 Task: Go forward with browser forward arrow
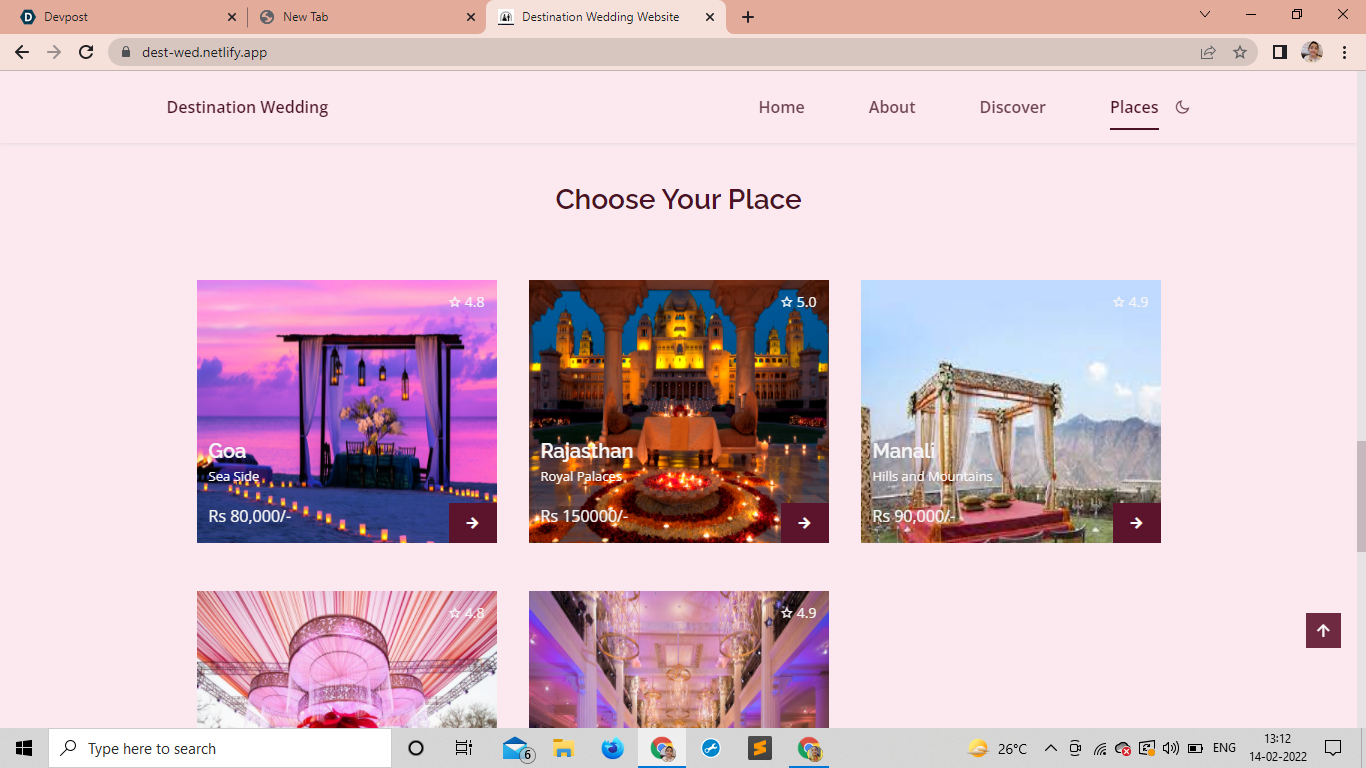(x=54, y=52)
